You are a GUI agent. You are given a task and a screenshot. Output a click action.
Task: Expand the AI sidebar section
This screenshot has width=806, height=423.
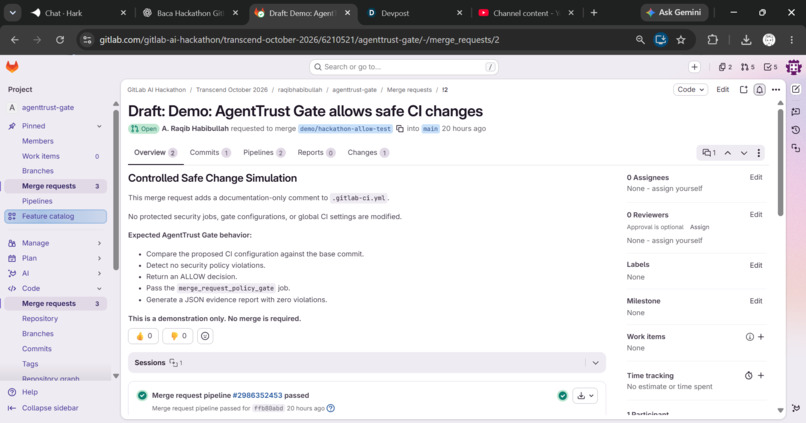(x=99, y=273)
